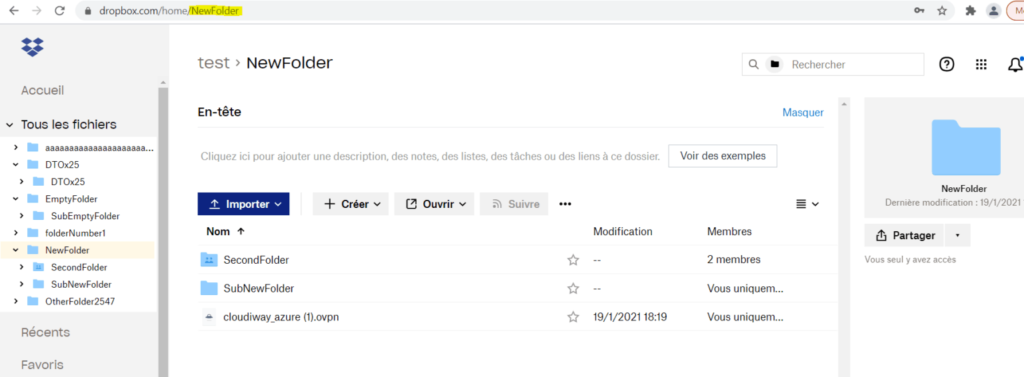The width and height of the screenshot is (1024, 377).
Task: Star the SubNewFolder row
Action: [573, 288]
